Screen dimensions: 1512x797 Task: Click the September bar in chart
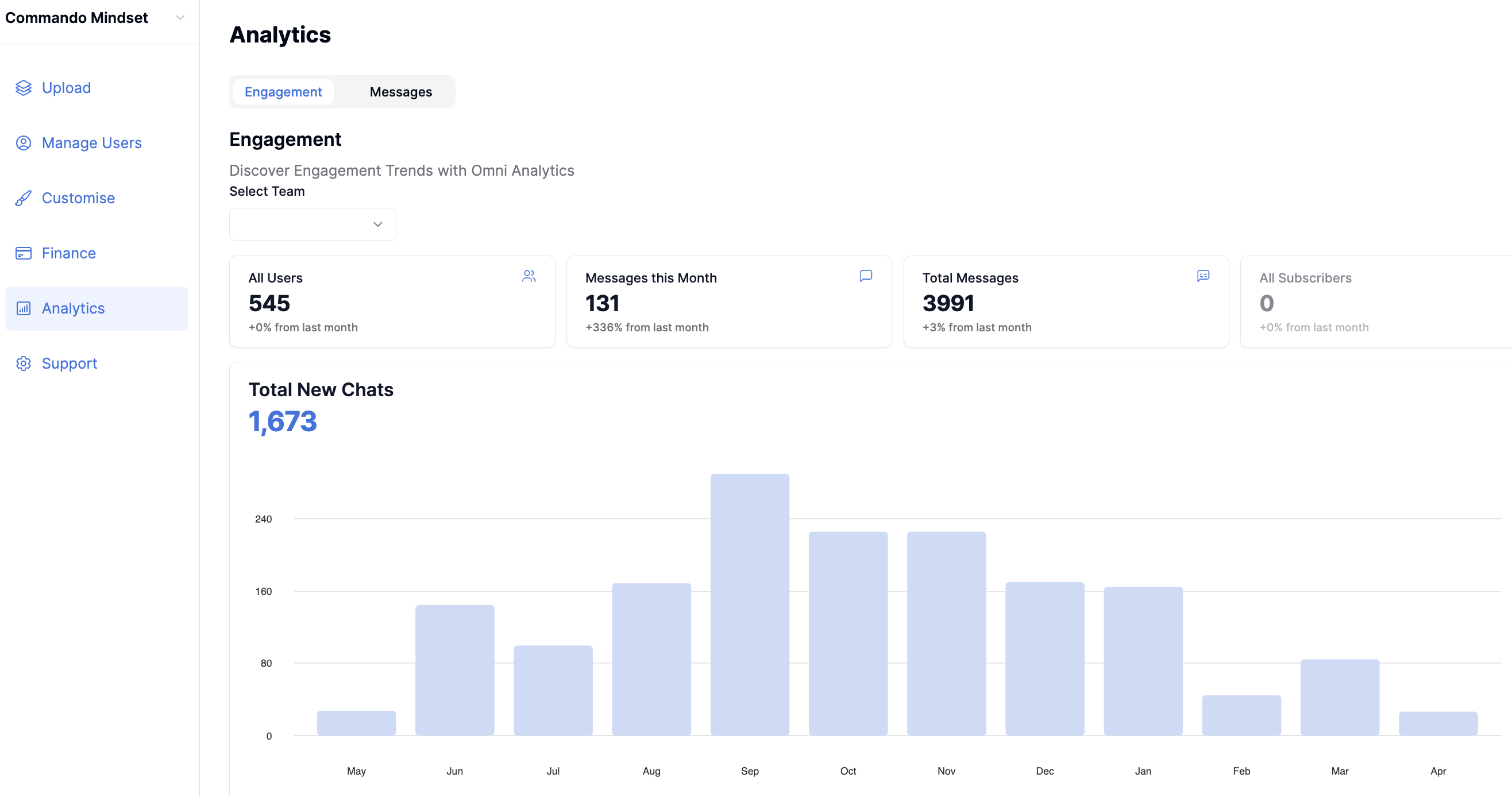[750, 605]
